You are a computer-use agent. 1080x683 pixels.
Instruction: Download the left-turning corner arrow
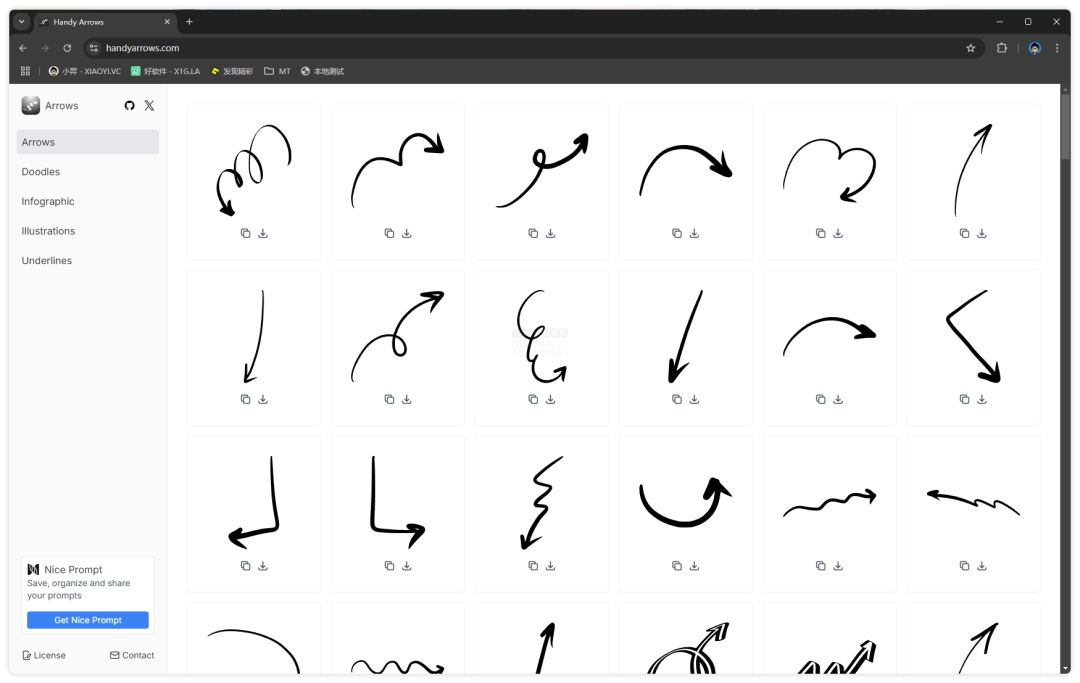263,566
